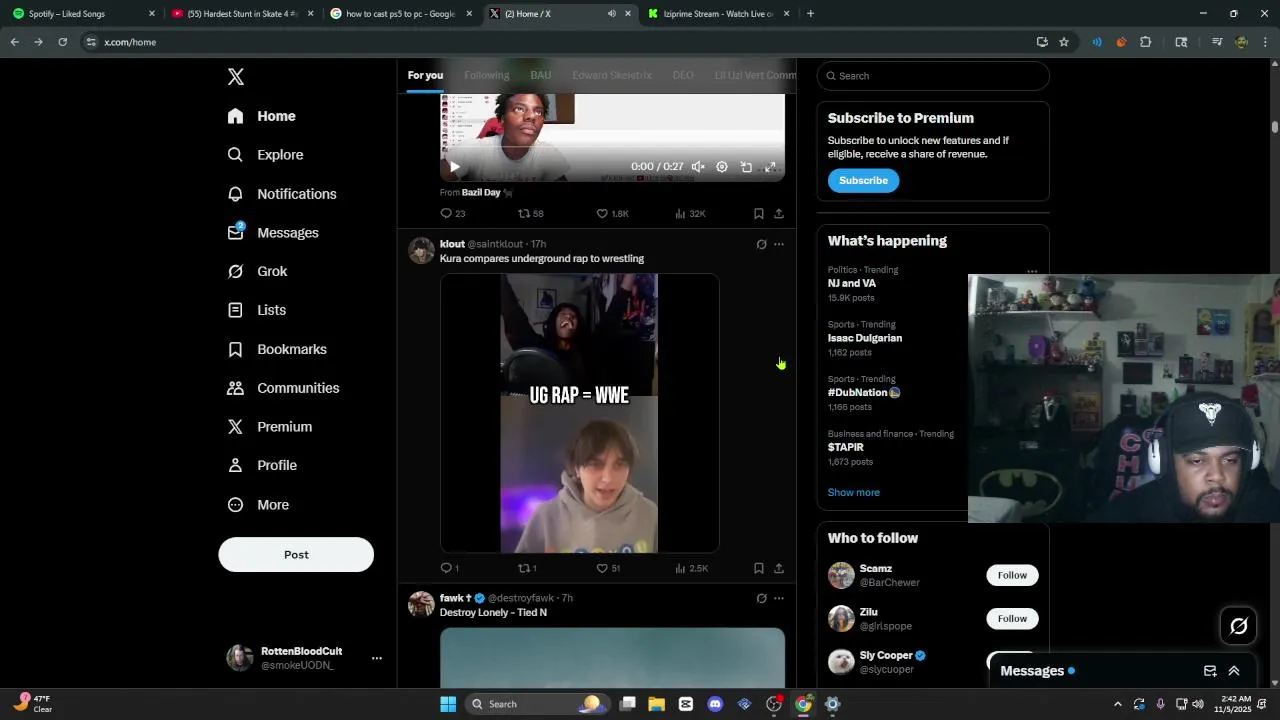Subscribe to Premium button
1280x720 pixels.
pyautogui.click(x=863, y=181)
